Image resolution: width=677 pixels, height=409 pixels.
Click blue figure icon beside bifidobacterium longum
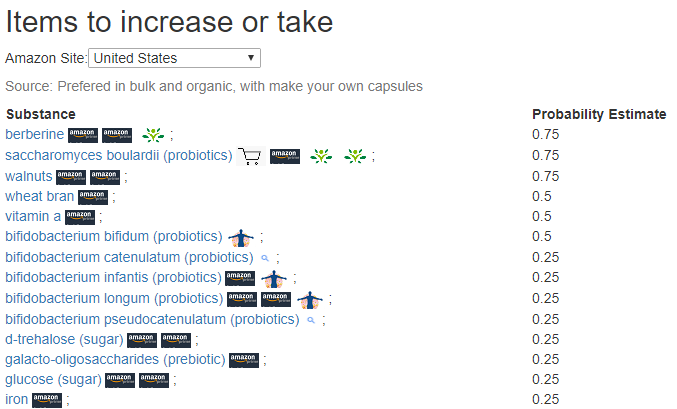tap(311, 298)
